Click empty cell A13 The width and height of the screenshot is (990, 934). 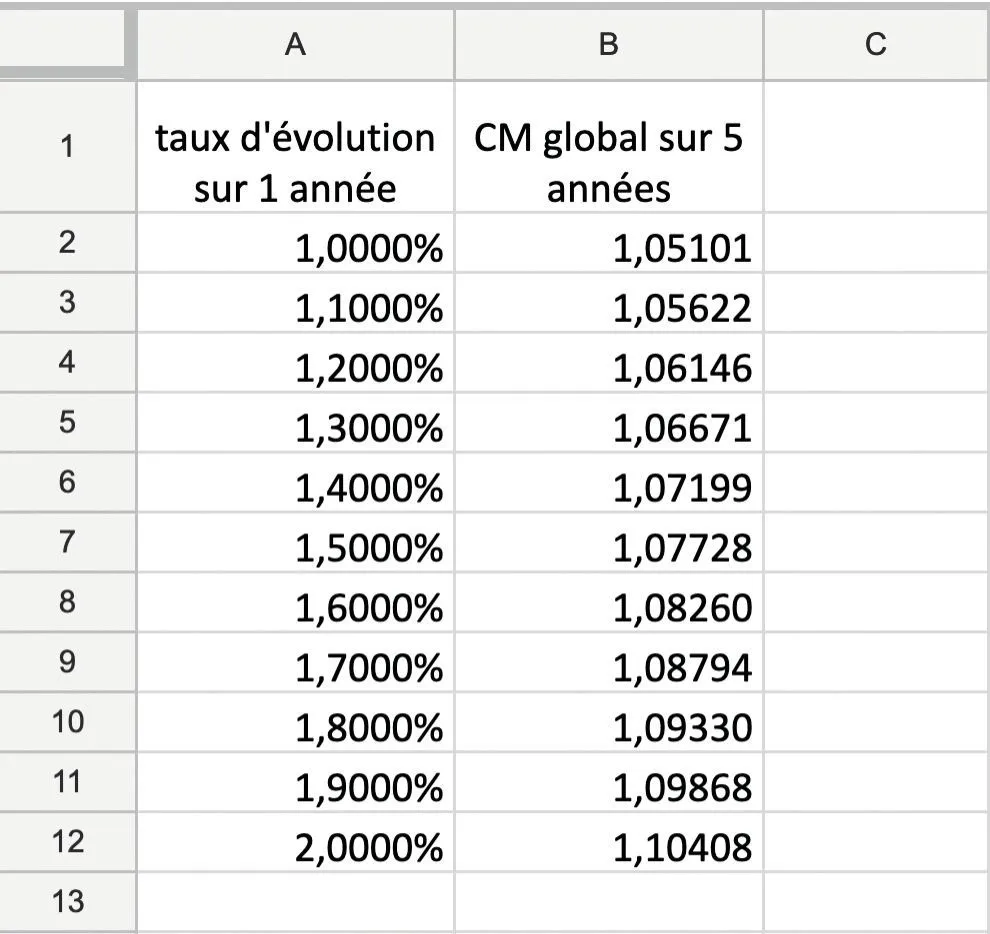point(295,902)
